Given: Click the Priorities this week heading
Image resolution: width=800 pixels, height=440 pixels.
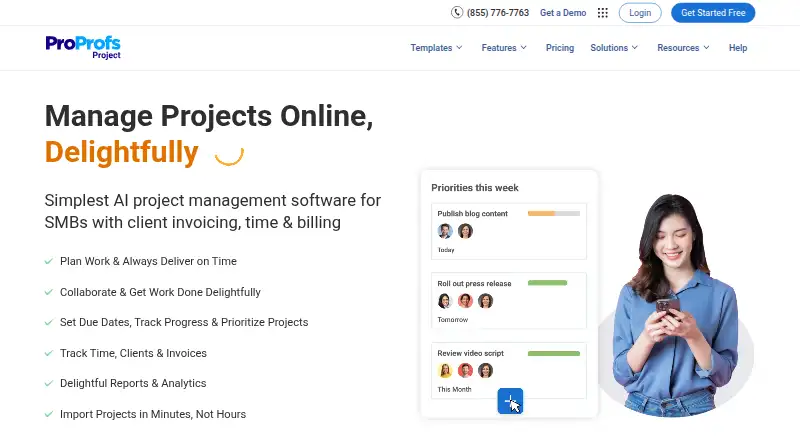Looking at the screenshot, I should pos(474,188).
